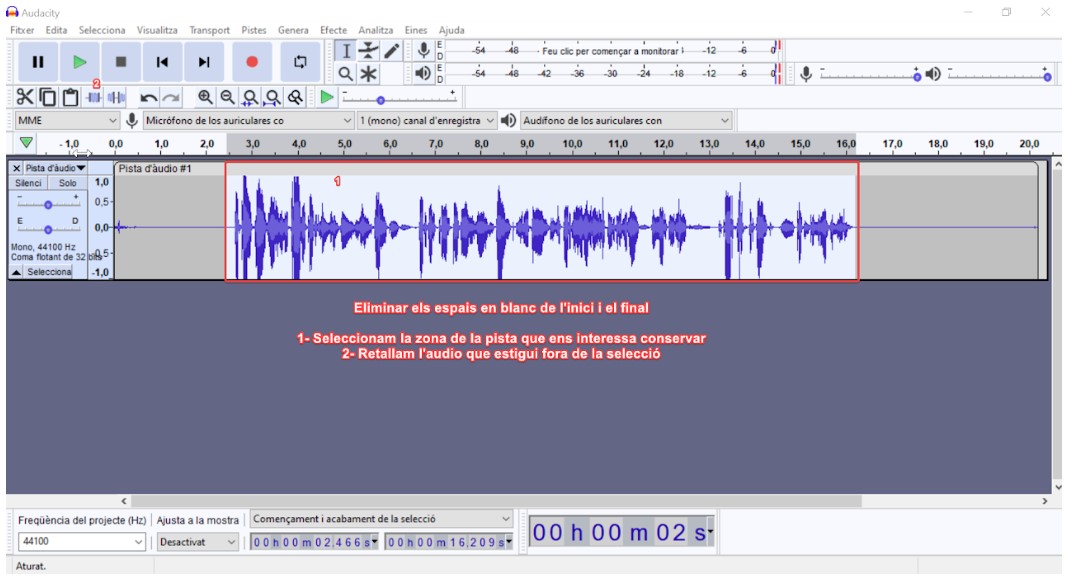
Task: Expand the Ajusta a la mostra dropdown
Action: (x=198, y=542)
